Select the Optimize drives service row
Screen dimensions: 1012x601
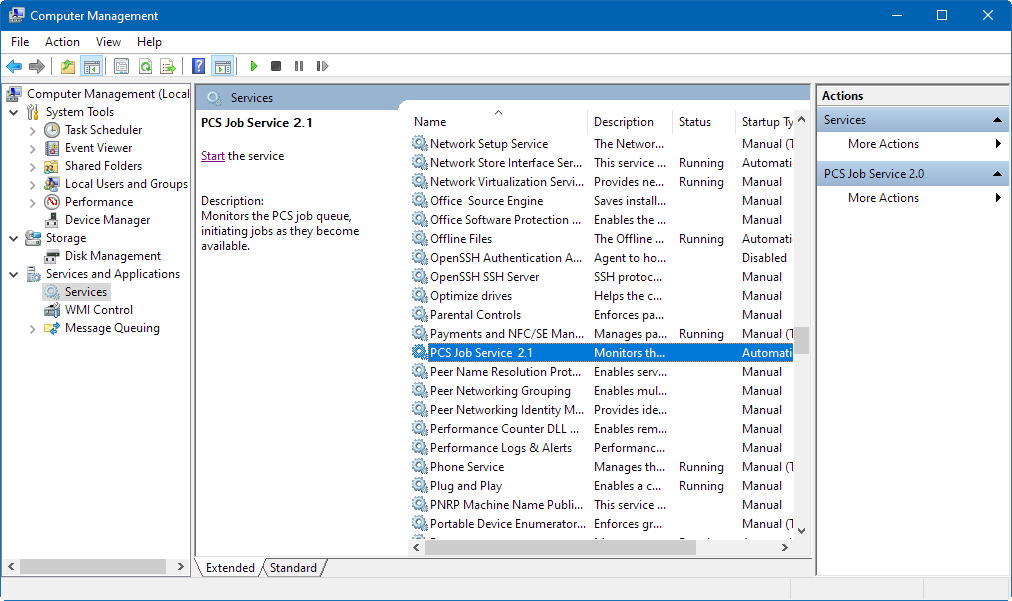point(602,296)
